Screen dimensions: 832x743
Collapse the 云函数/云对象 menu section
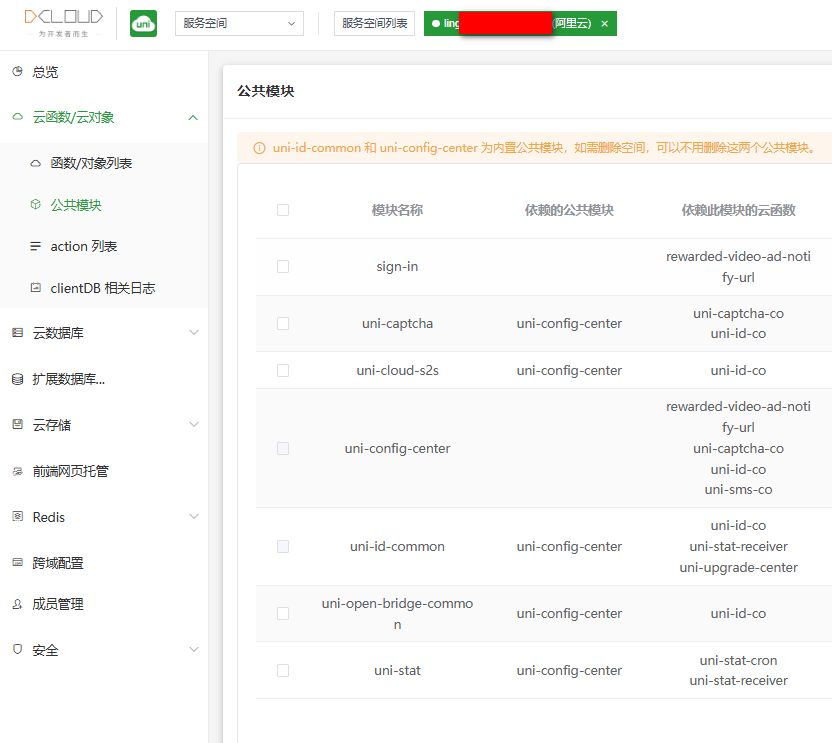pos(193,118)
